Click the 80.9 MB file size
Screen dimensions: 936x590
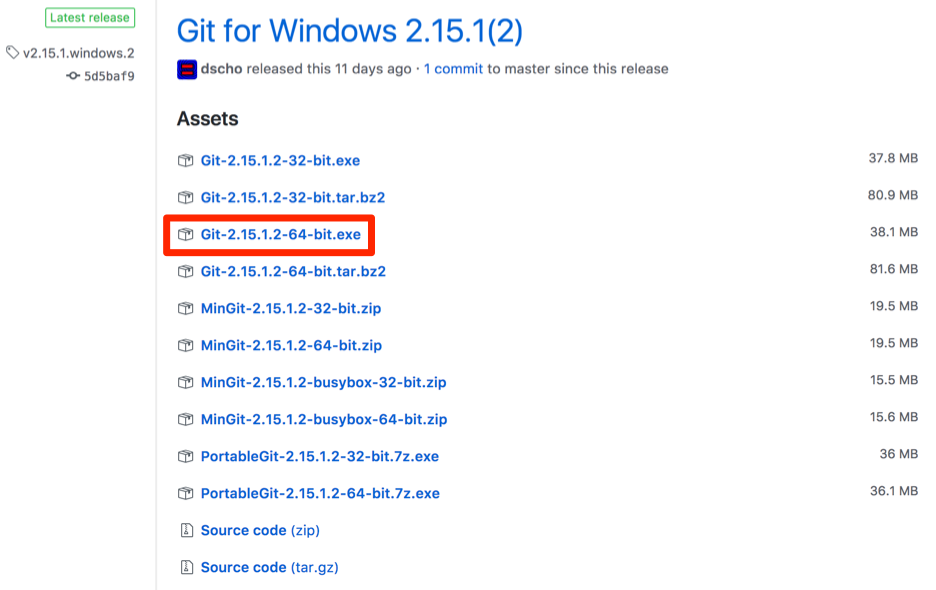pyautogui.click(x=893, y=195)
